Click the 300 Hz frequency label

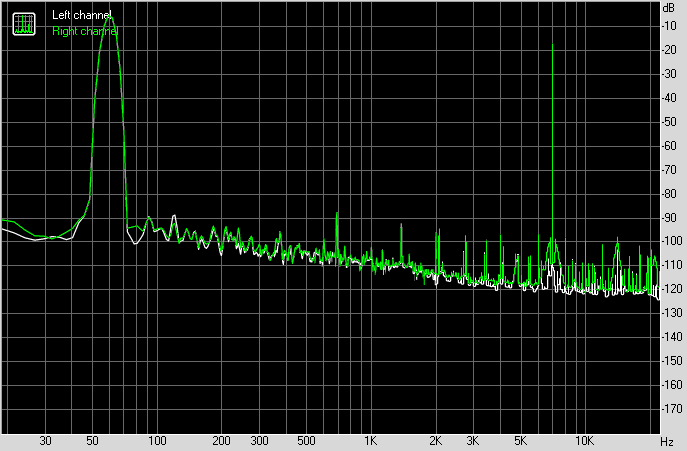pyautogui.click(x=259, y=441)
